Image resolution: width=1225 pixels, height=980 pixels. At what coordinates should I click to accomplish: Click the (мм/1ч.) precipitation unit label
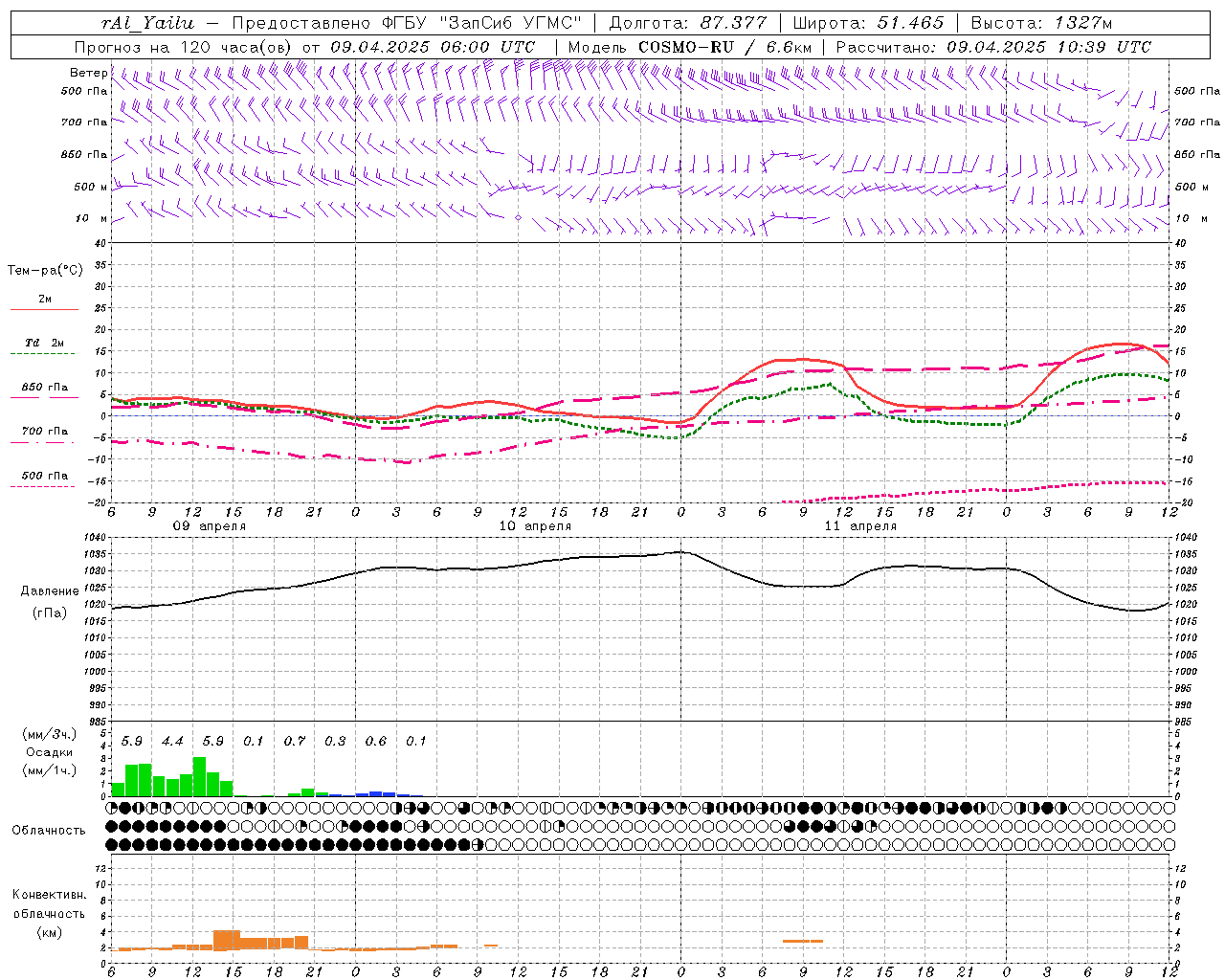(49, 769)
